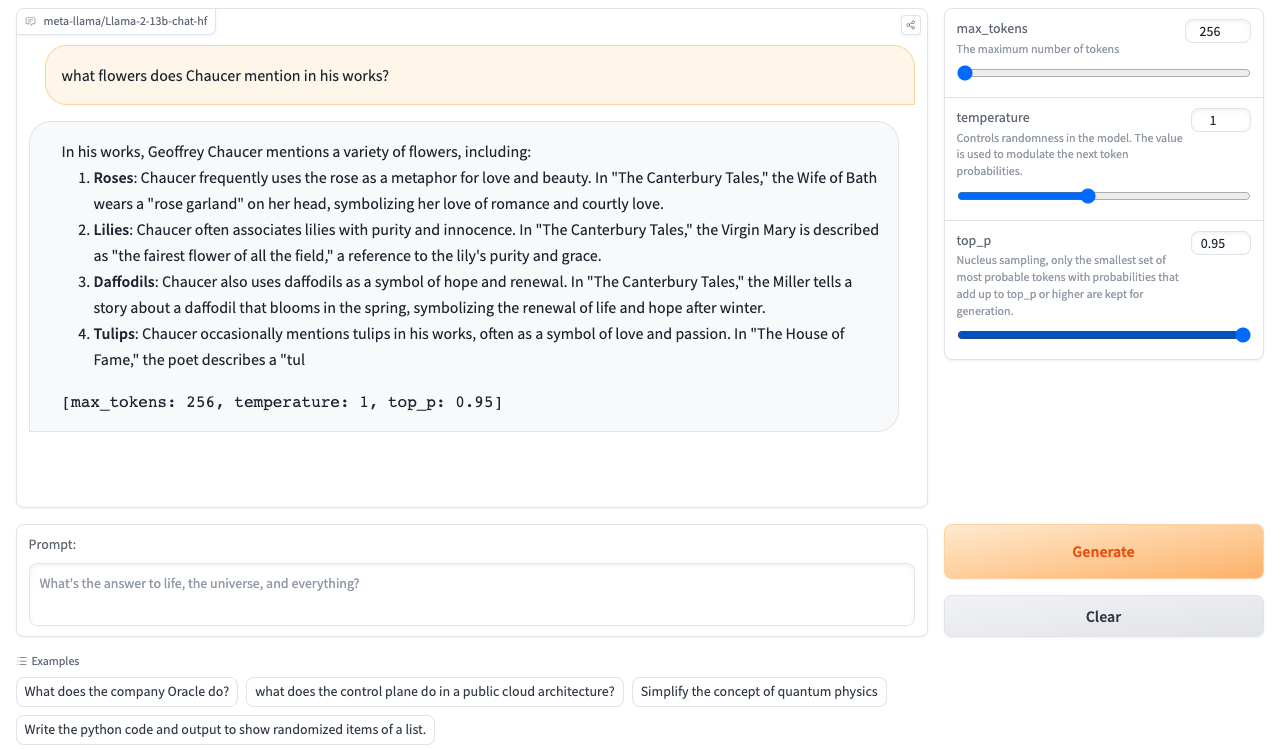
Task: Click the max_tokens slider track
Action: [1103, 73]
